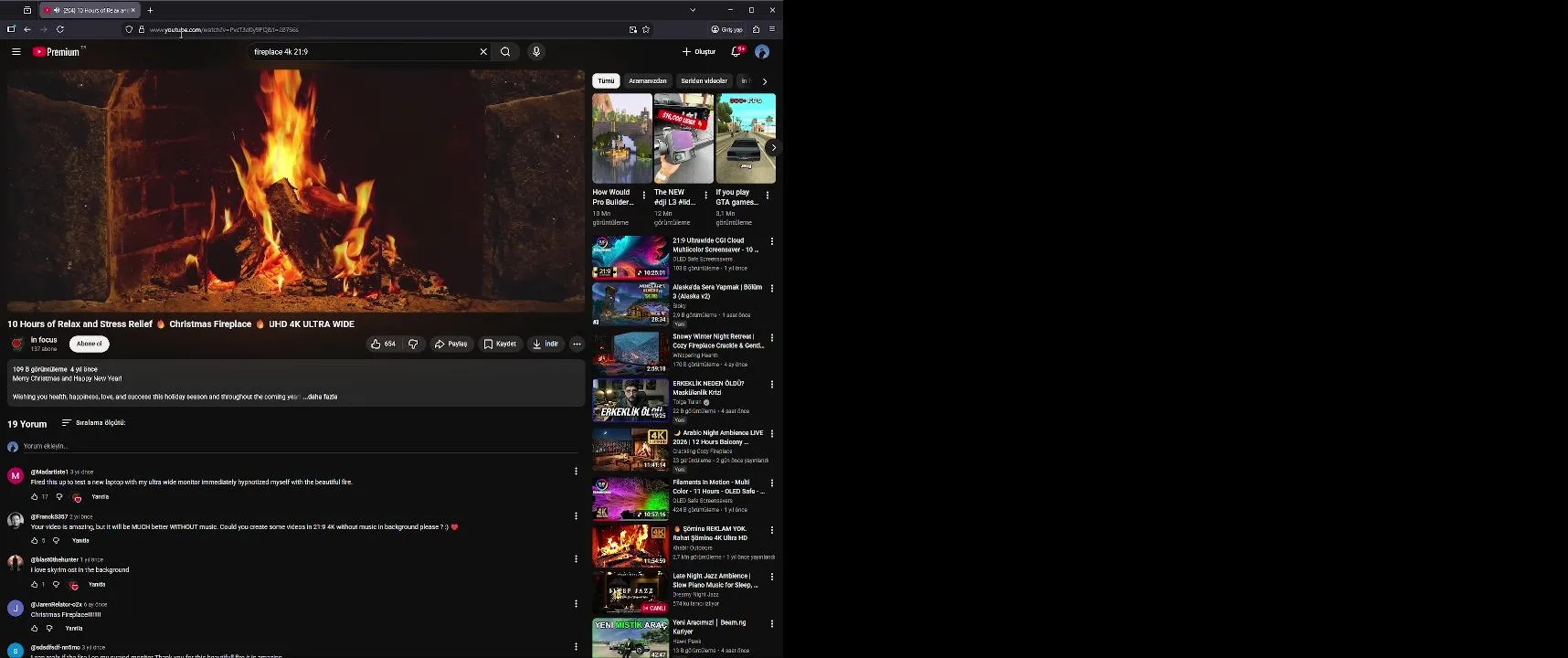Viewport: 1568px width, 658px height.
Task: Open the browser list all tabs dropdown
Action: [693, 10]
